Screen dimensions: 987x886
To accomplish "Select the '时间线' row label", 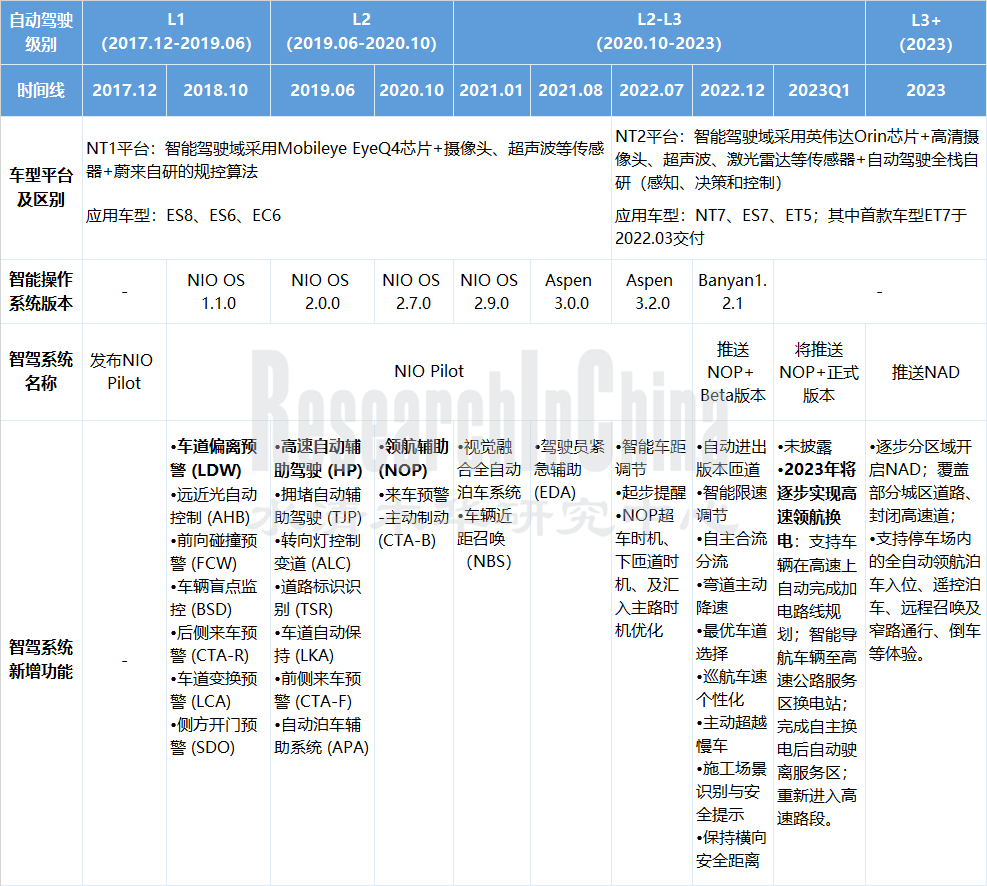I will point(41,90).
